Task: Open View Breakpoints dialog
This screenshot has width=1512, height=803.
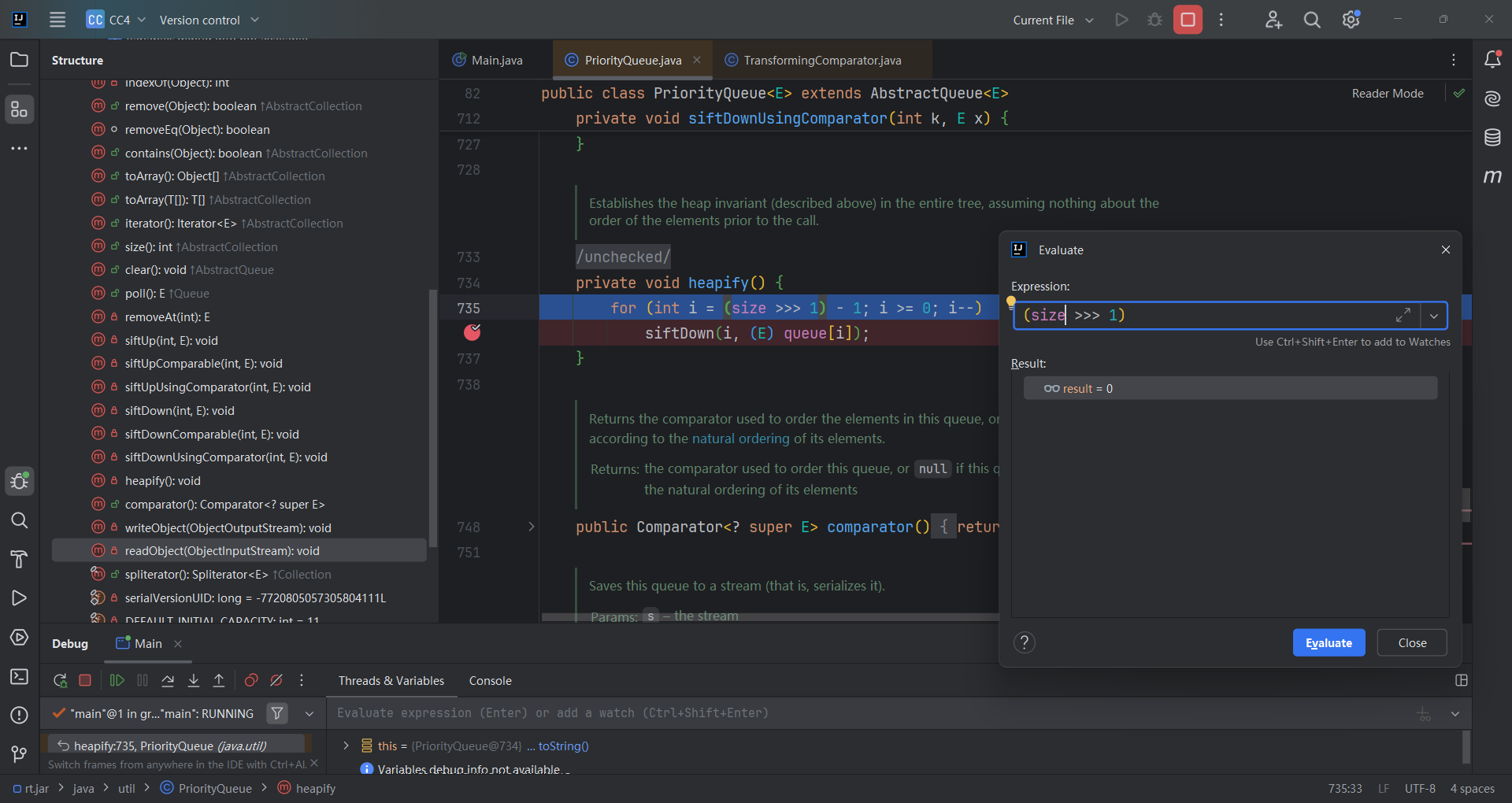Action: [x=251, y=680]
